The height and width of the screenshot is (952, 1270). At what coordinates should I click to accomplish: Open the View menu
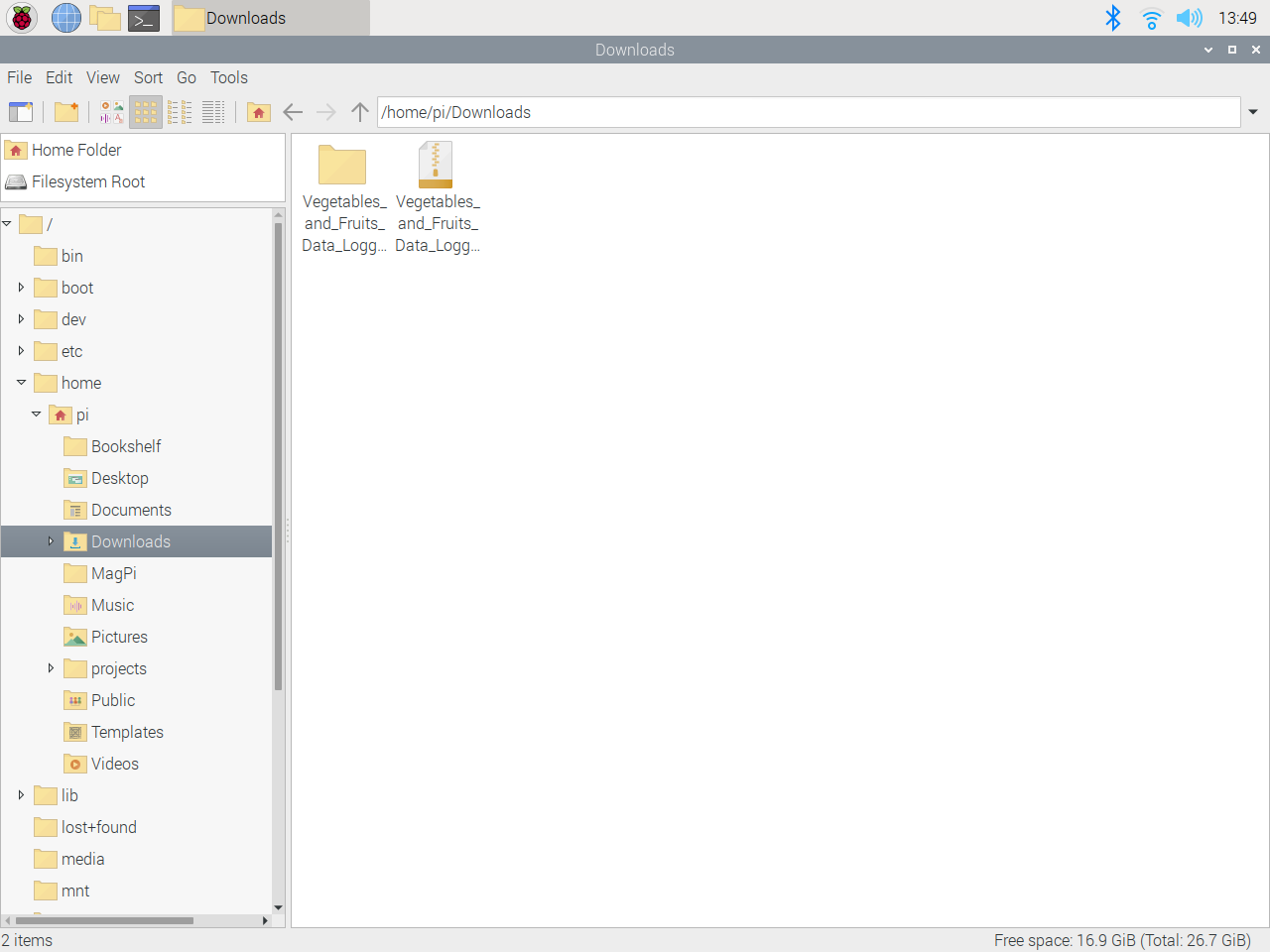coord(103,77)
